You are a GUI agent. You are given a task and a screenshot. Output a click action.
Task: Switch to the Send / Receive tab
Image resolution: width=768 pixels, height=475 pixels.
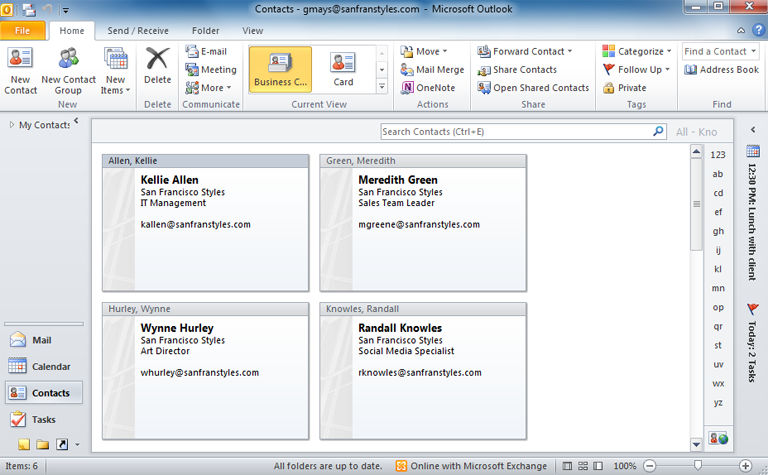138,31
